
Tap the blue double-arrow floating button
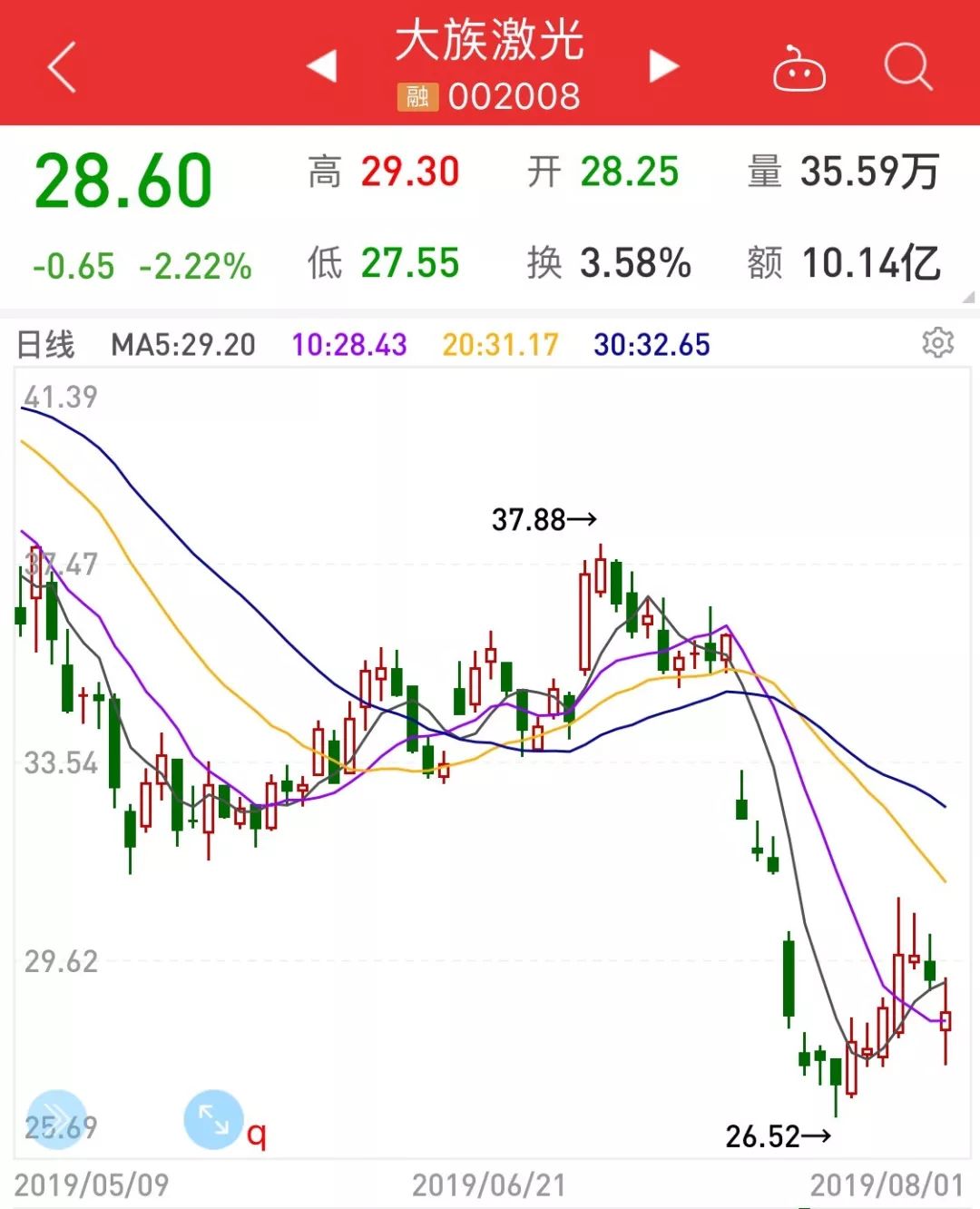(56, 1119)
